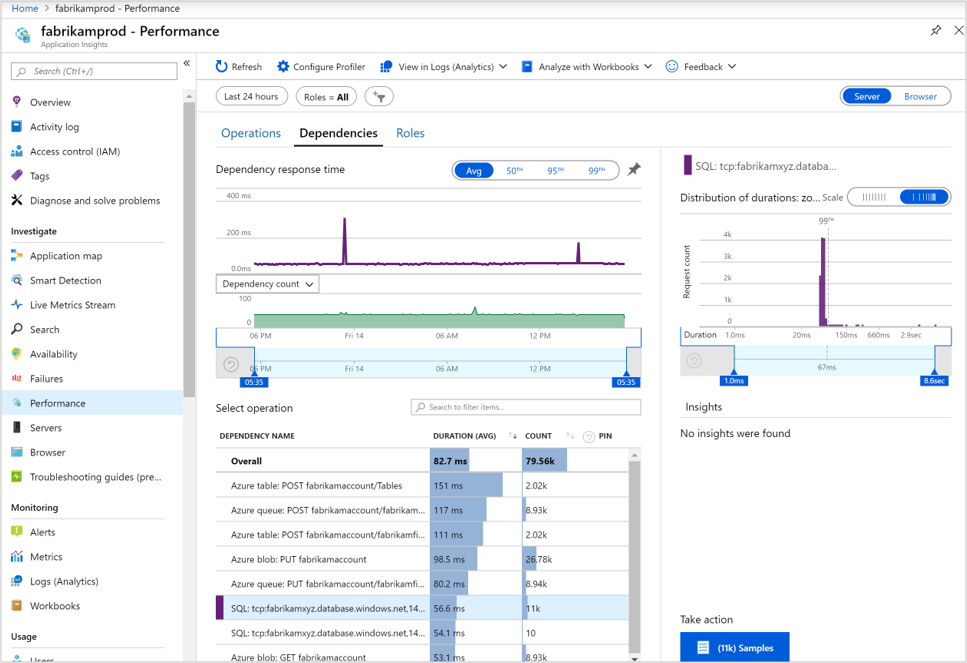Open Live Metrics Stream
The width and height of the screenshot is (967, 663).
72,305
